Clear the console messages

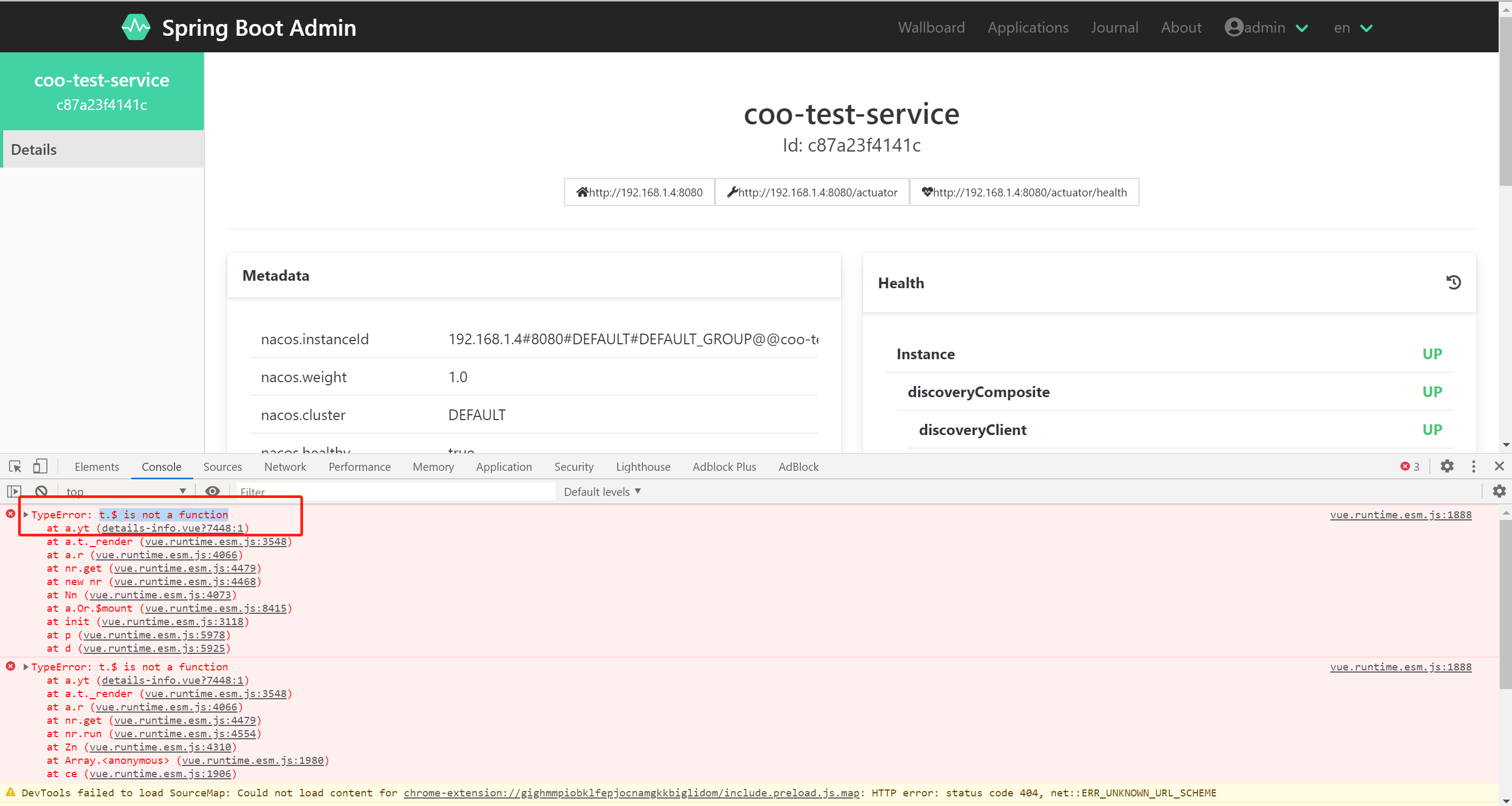pyautogui.click(x=41, y=492)
